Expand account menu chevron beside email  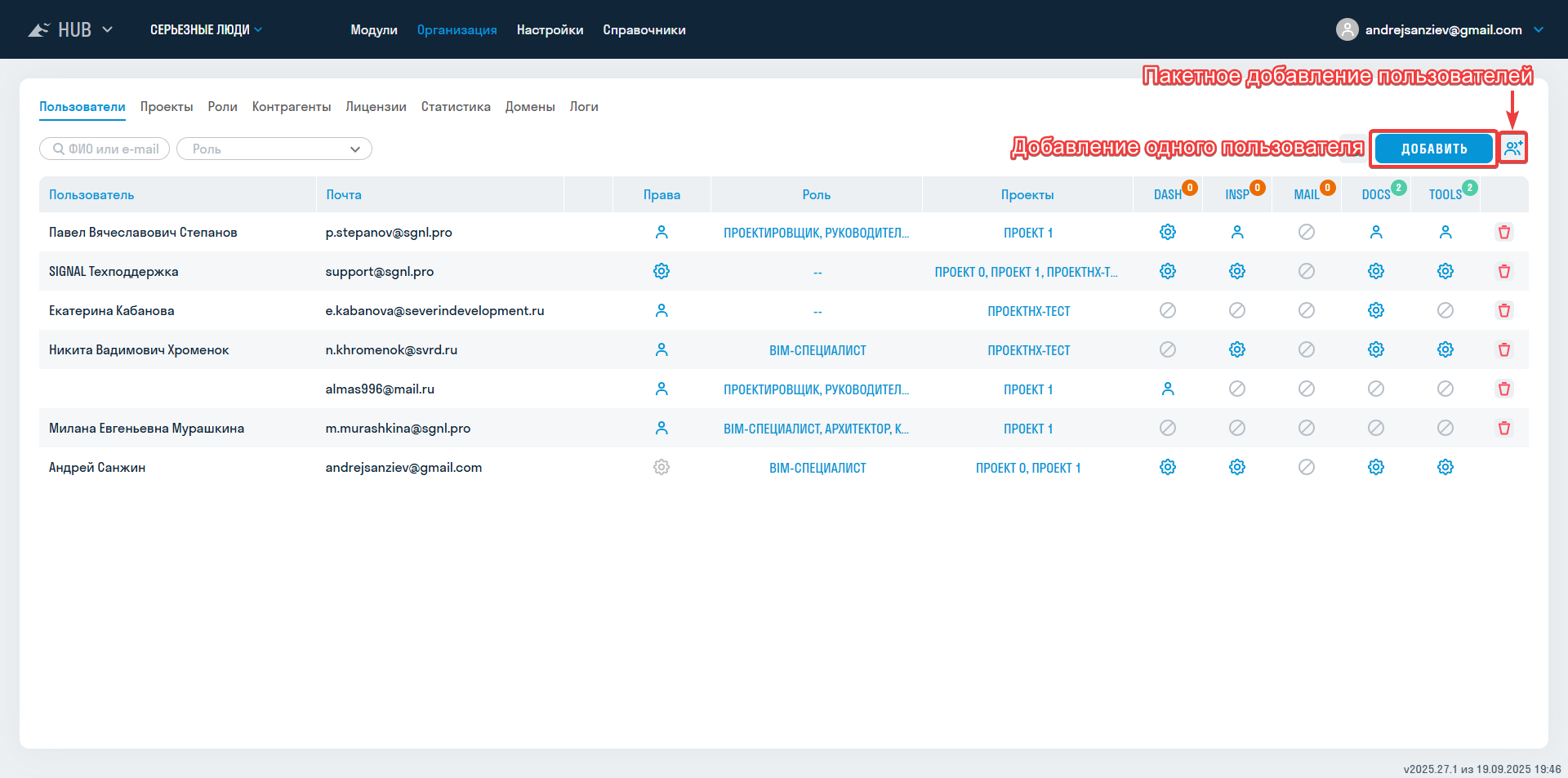[1539, 30]
